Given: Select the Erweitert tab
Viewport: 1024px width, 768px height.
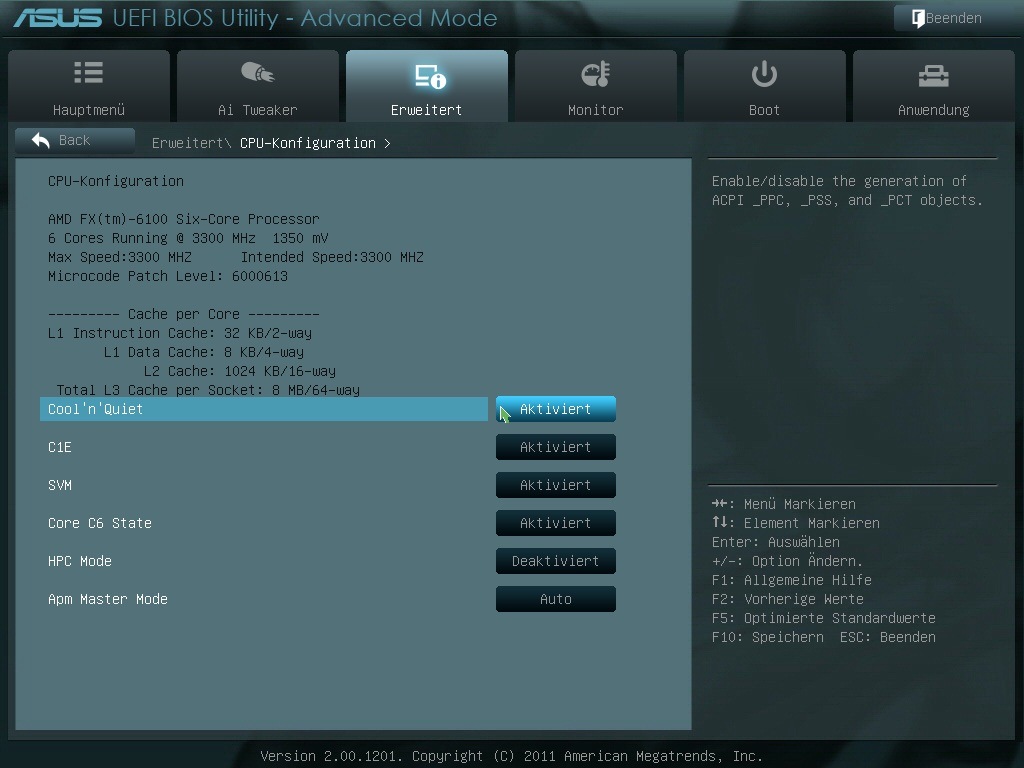Looking at the screenshot, I should click(x=426, y=86).
